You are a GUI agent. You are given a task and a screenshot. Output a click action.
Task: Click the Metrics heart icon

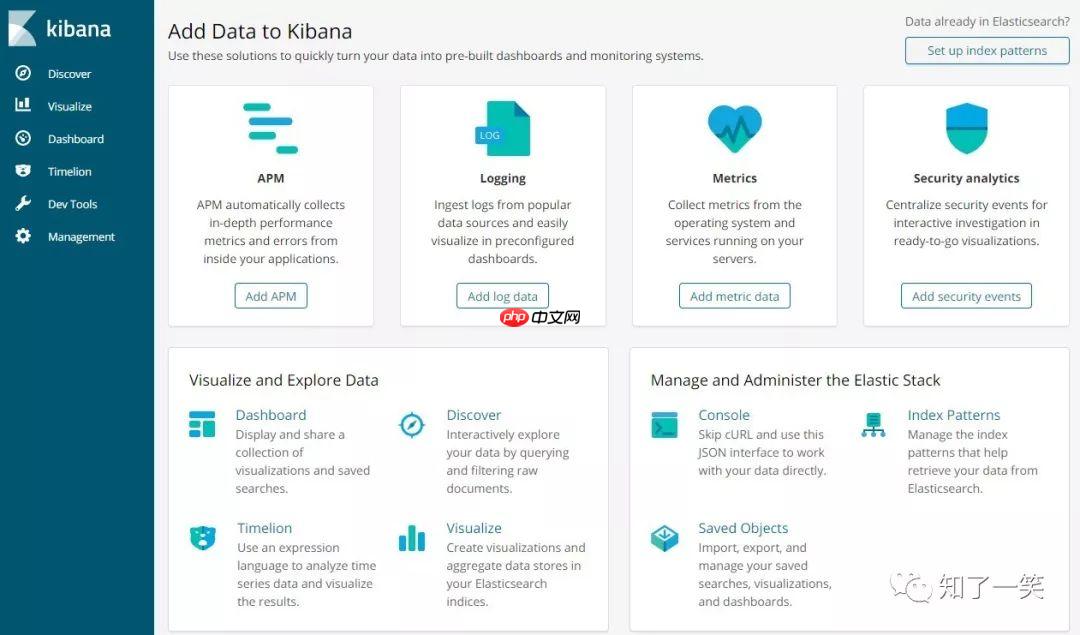point(734,128)
